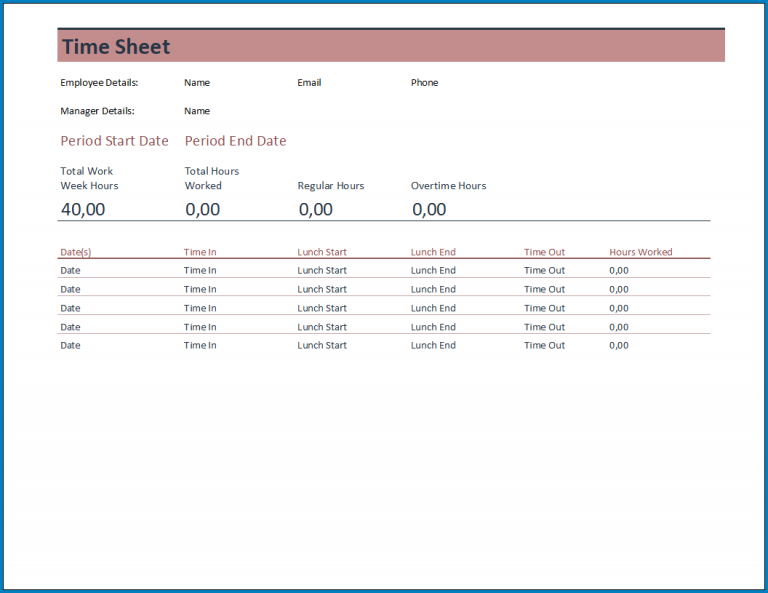Select the Date cell in last table row
Viewport: 768px width, 593px height.
click(70, 346)
